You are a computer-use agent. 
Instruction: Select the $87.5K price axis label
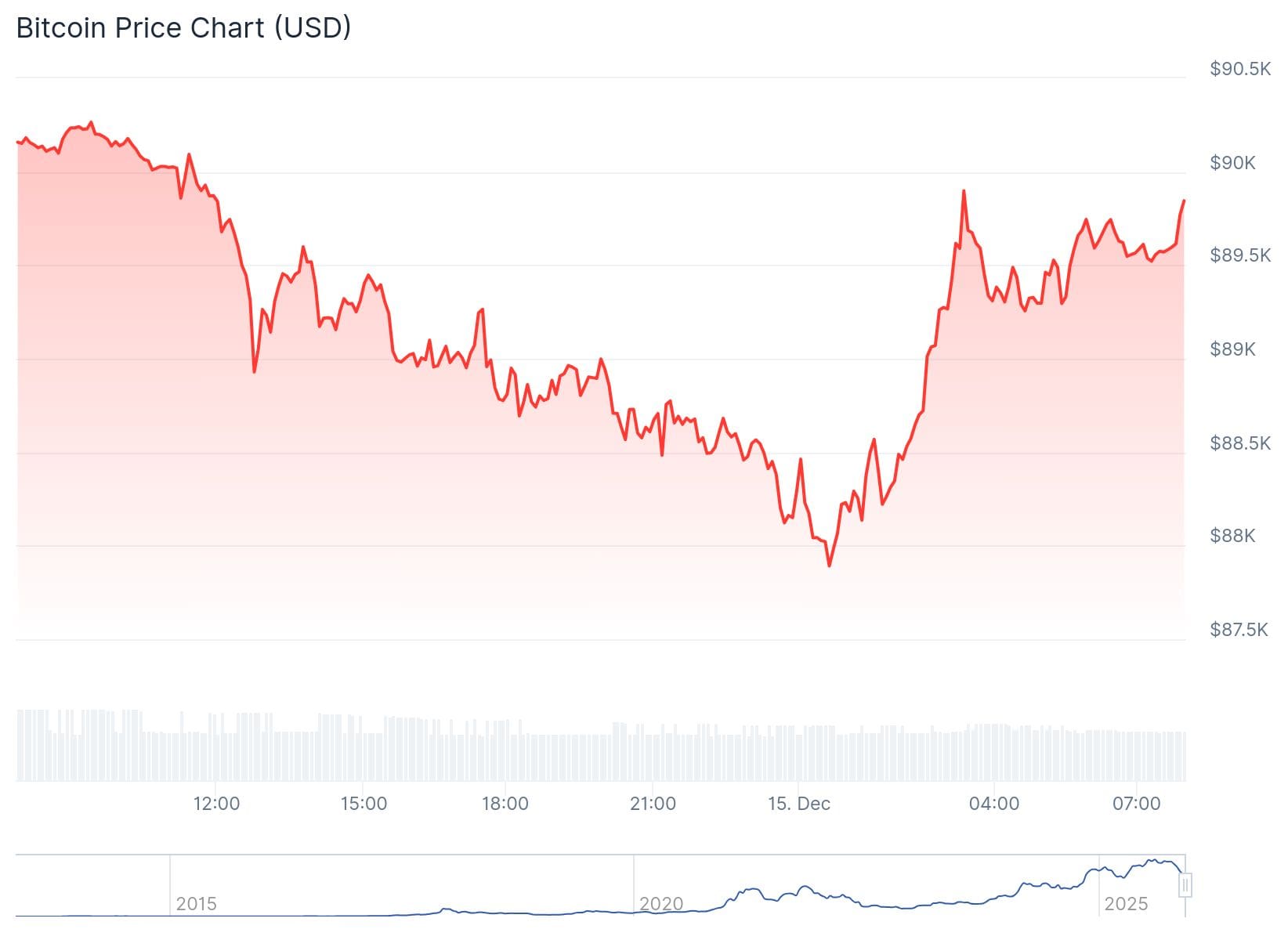(1238, 630)
